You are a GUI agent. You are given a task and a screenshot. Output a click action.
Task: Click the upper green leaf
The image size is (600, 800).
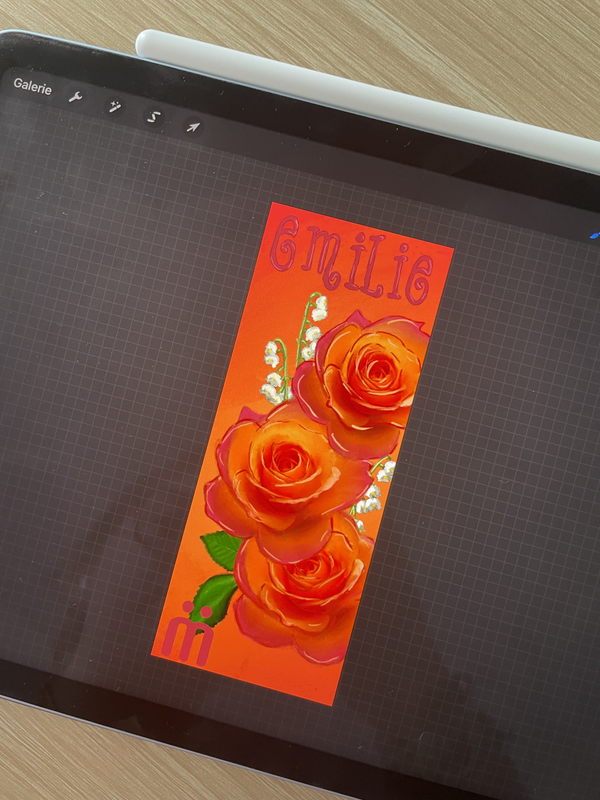(x=222, y=549)
